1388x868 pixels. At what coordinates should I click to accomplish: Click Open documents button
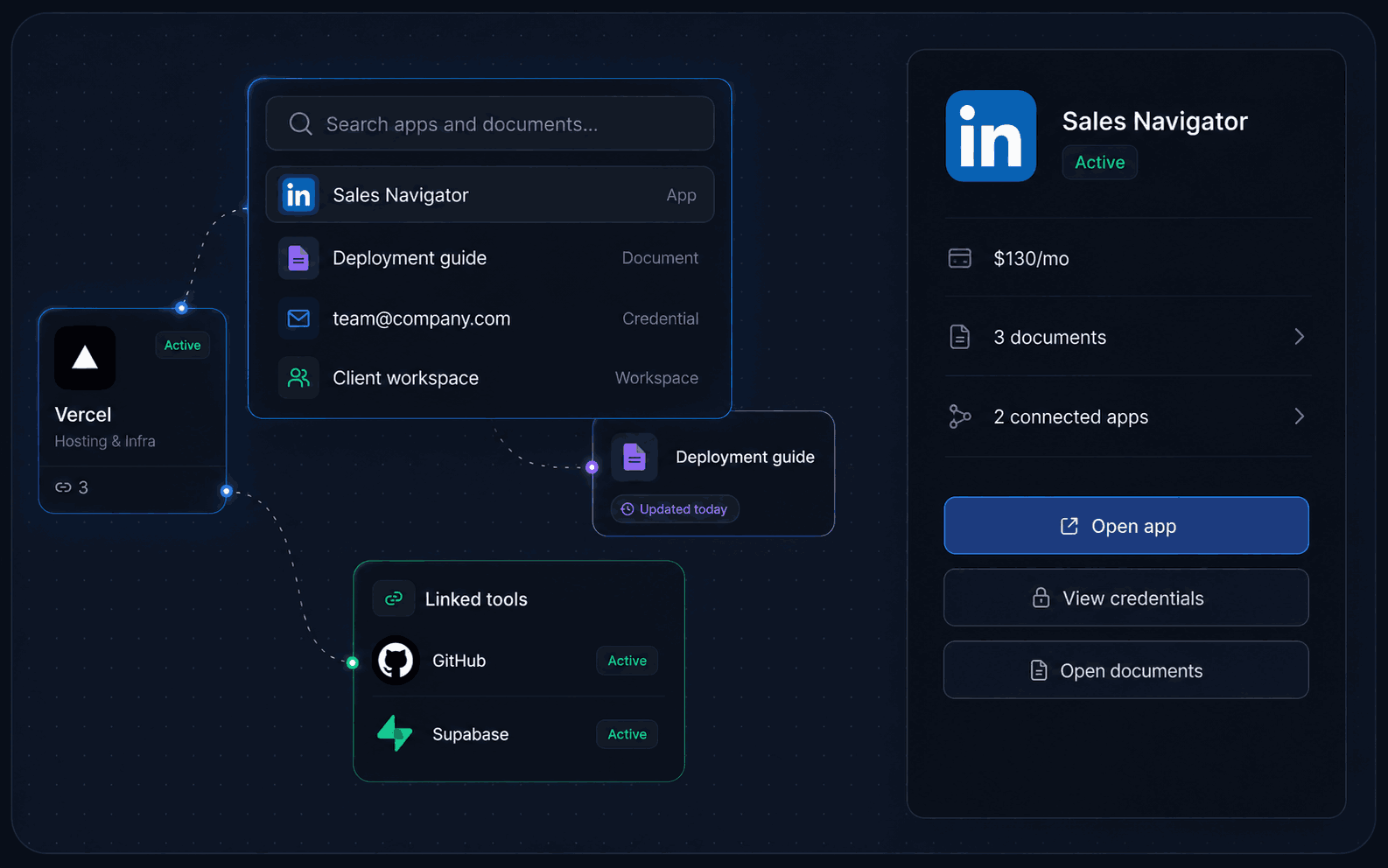coord(1126,670)
